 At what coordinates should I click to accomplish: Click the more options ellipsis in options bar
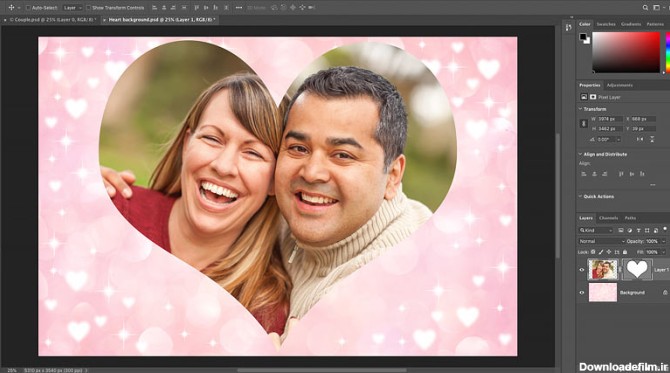239,8
